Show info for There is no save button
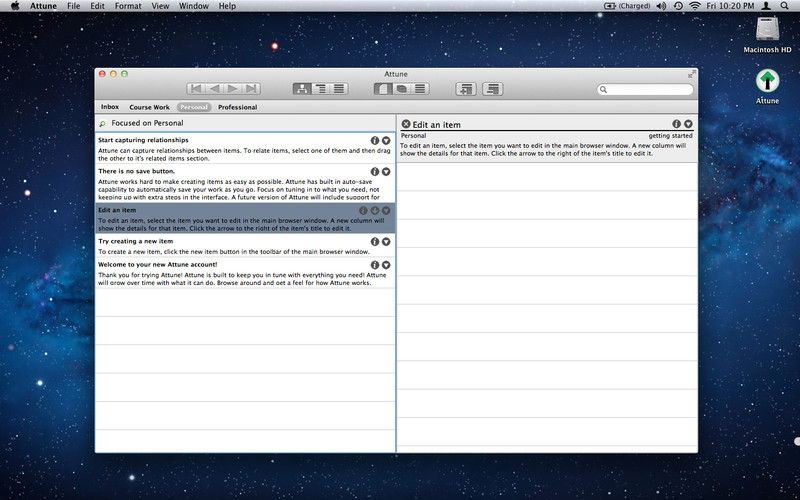800x500 pixels. click(x=375, y=171)
